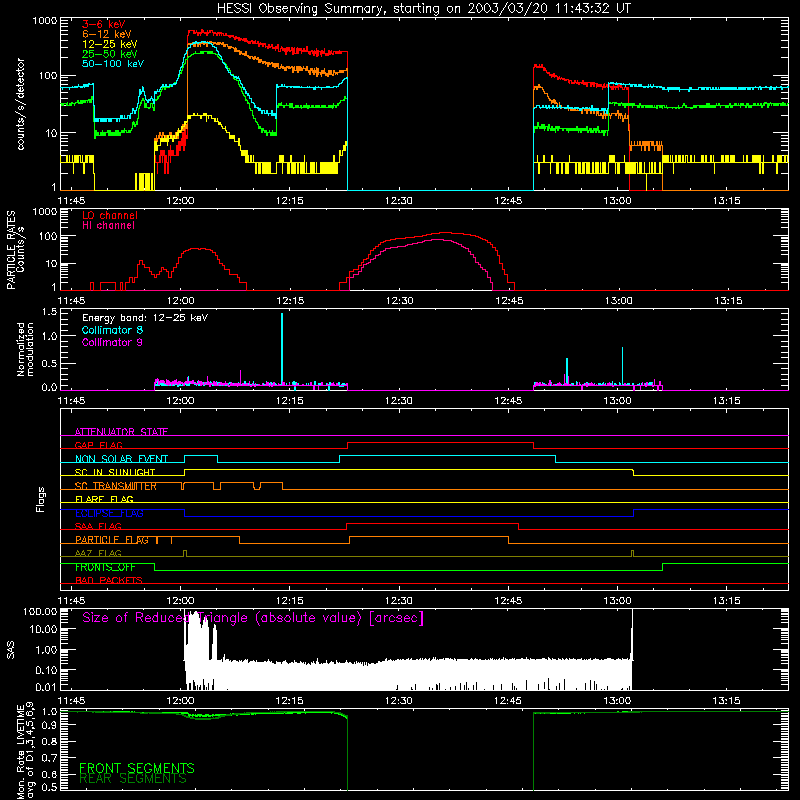This screenshot has height=800, width=800.
Task: Click the SAA FLAG label
Action: click(98, 526)
